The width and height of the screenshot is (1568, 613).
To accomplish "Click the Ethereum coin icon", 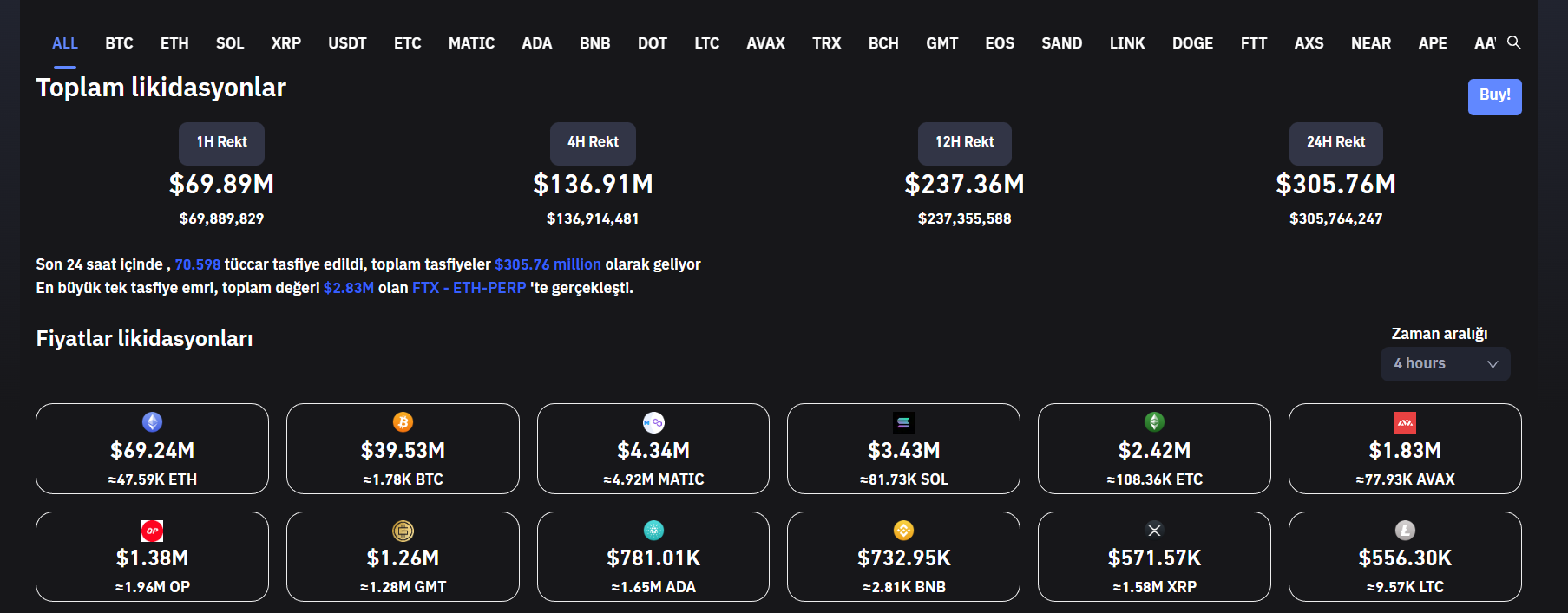I will click(152, 422).
